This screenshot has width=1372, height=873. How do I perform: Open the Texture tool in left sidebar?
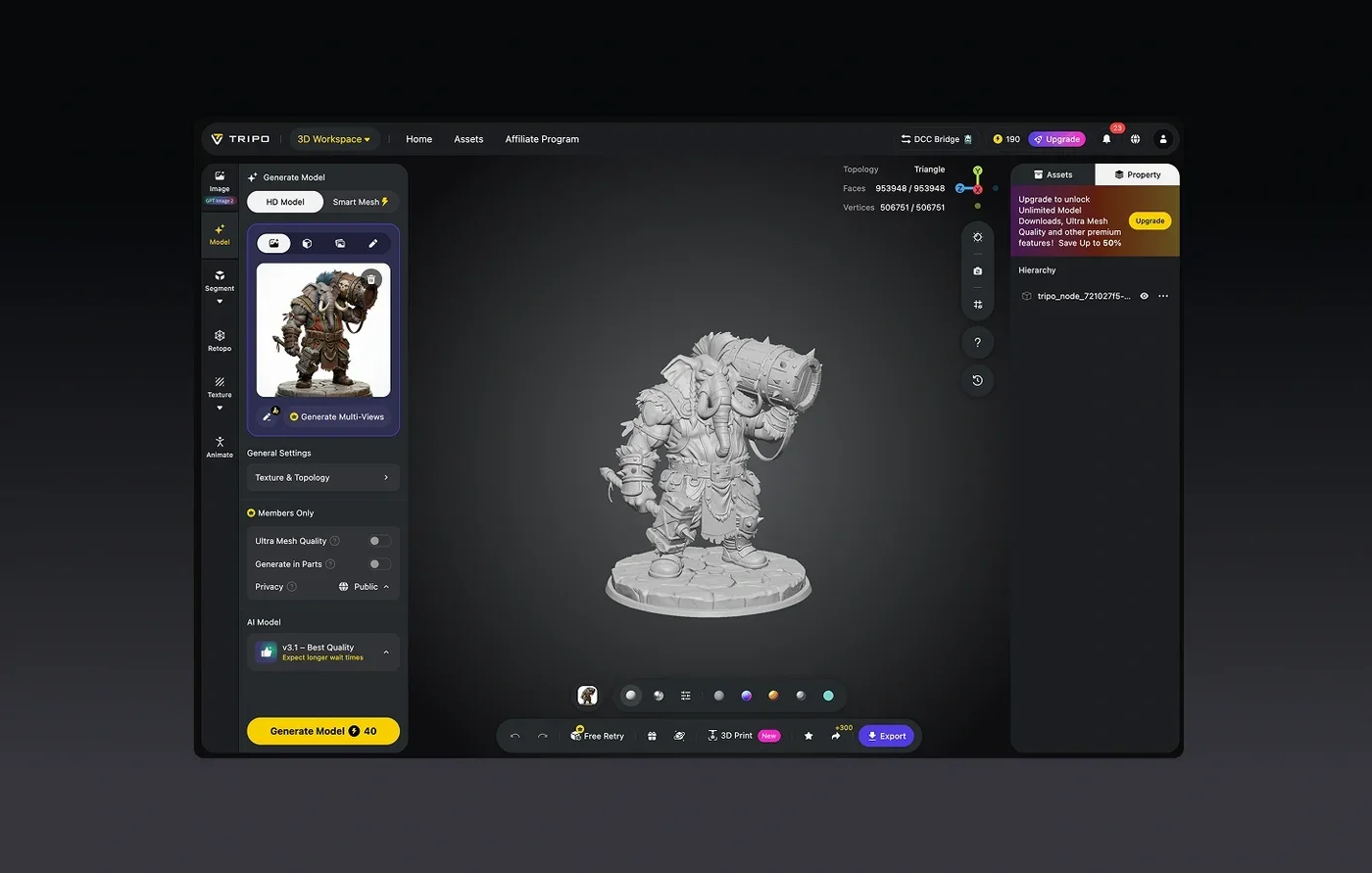220,387
